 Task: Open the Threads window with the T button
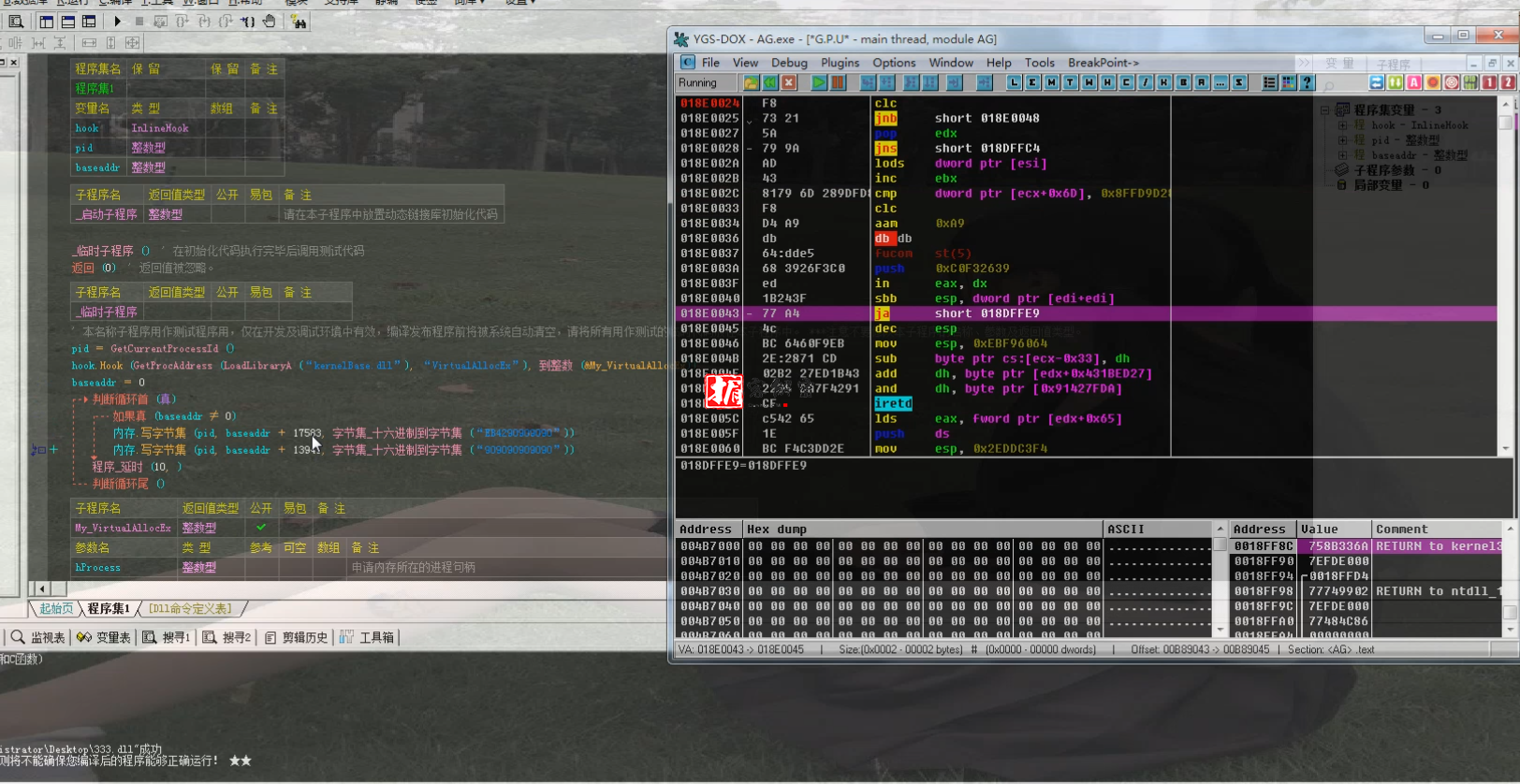(1070, 82)
